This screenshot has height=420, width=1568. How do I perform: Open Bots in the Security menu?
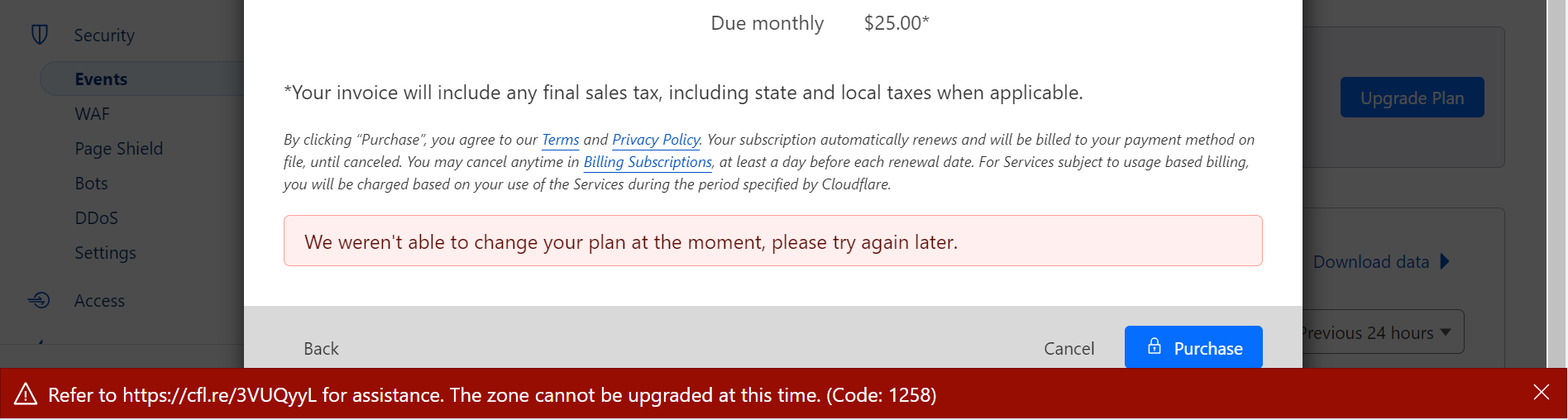click(x=91, y=184)
